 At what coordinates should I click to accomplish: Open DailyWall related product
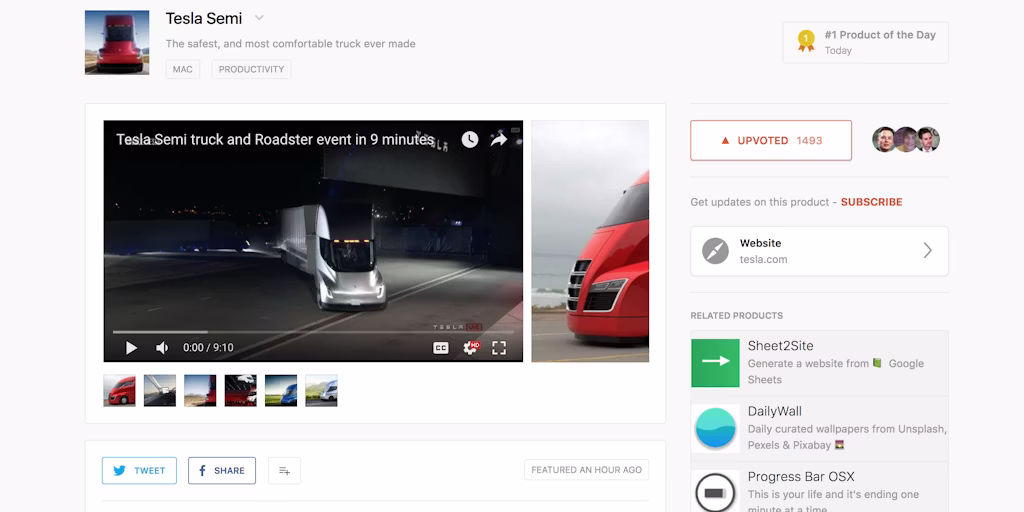[820, 428]
